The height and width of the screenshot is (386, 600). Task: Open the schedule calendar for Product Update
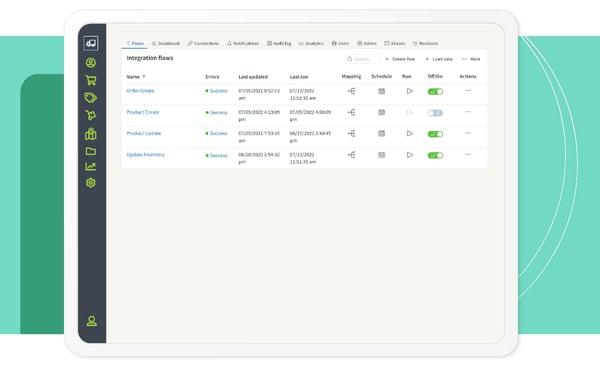[382, 134]
